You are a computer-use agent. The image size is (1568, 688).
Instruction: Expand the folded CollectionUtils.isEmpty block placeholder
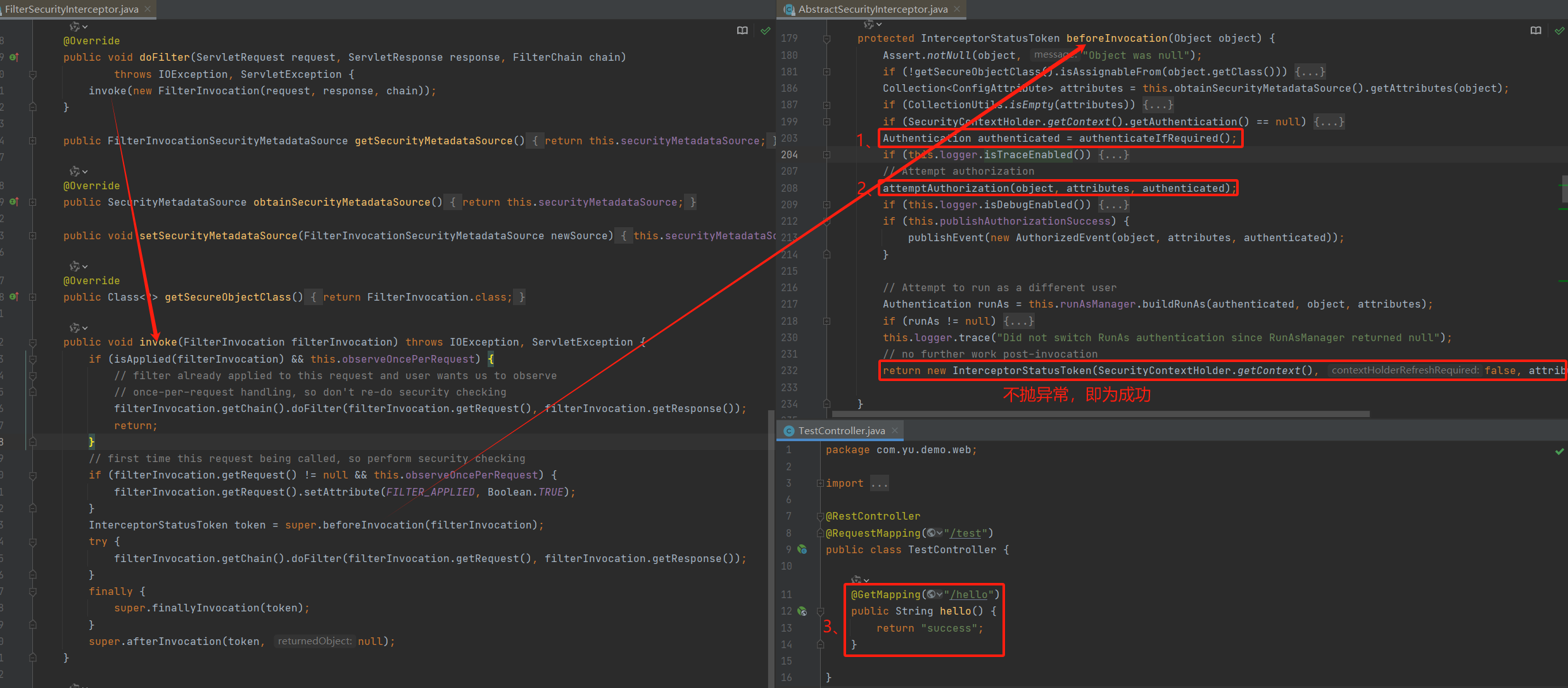click(1158, 104)
